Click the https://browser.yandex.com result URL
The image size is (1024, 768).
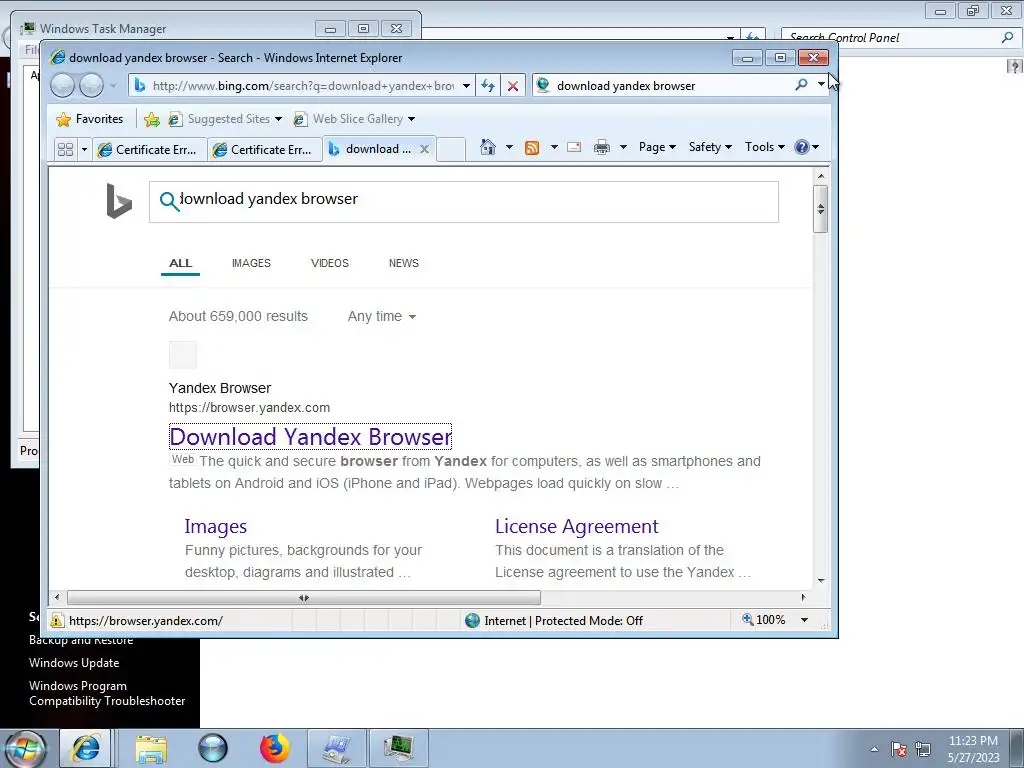(249, 408)
